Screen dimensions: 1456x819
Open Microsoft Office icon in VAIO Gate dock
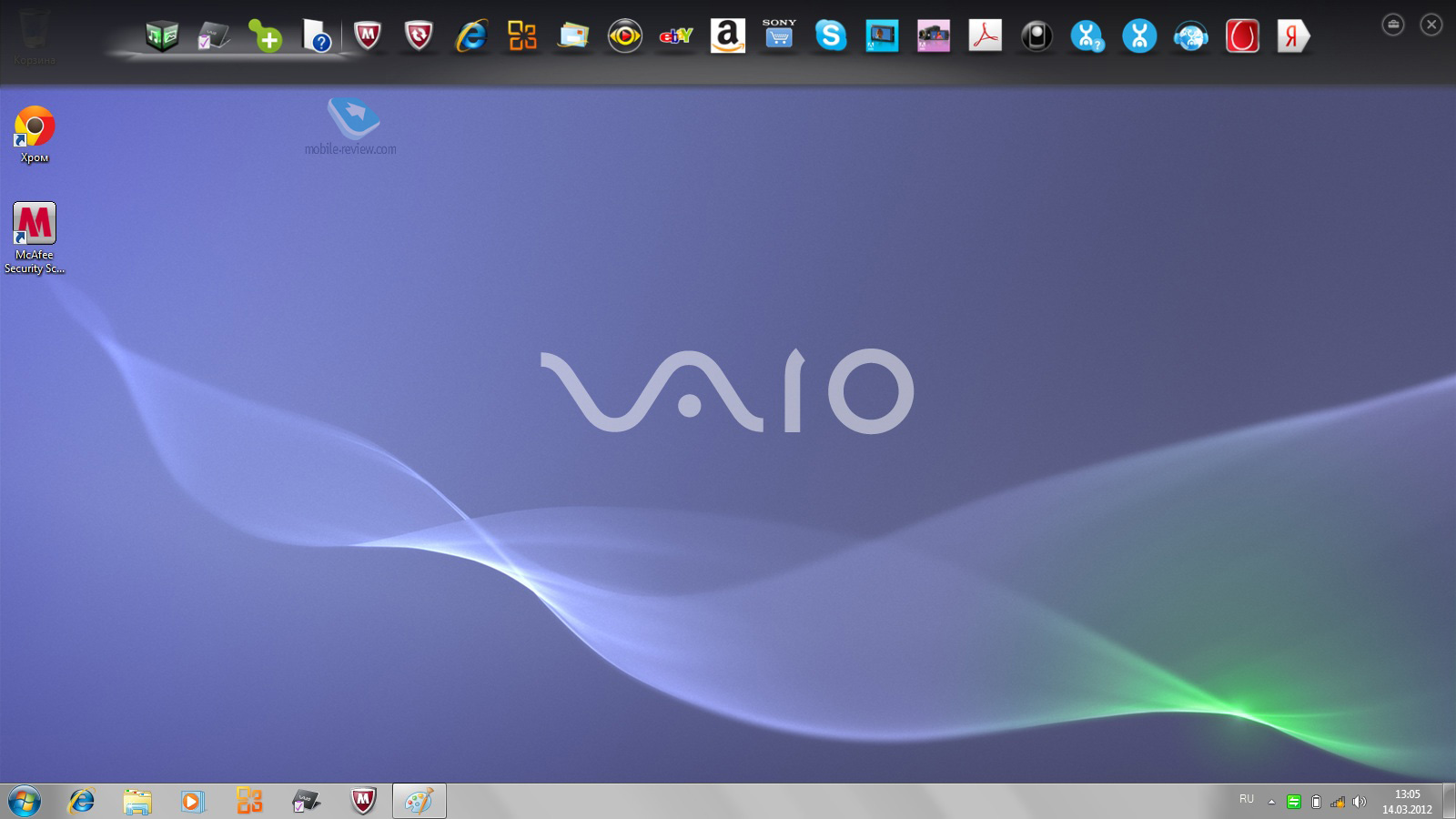point(522,36)
